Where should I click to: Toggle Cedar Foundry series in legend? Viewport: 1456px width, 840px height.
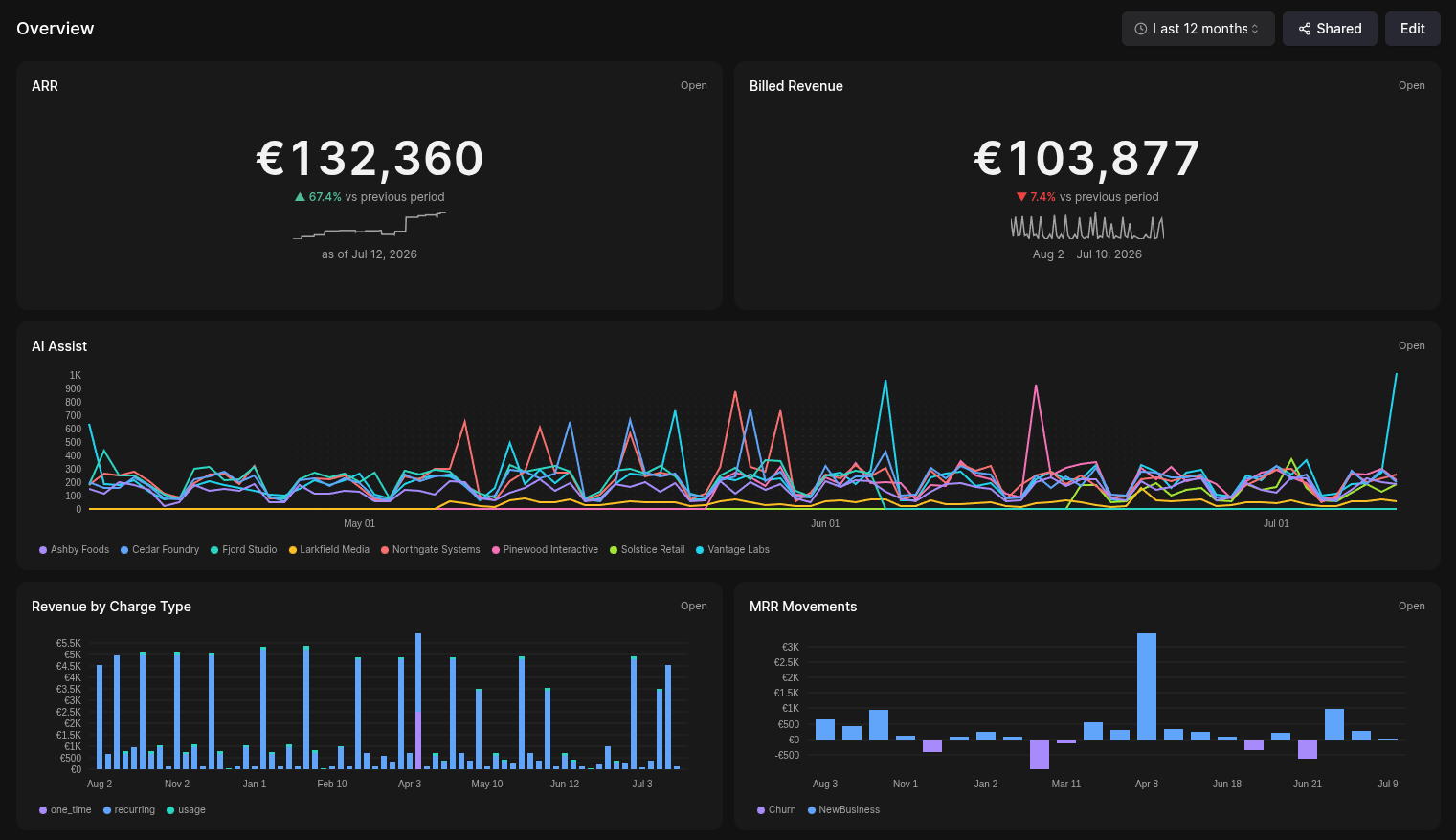point(160,550)
